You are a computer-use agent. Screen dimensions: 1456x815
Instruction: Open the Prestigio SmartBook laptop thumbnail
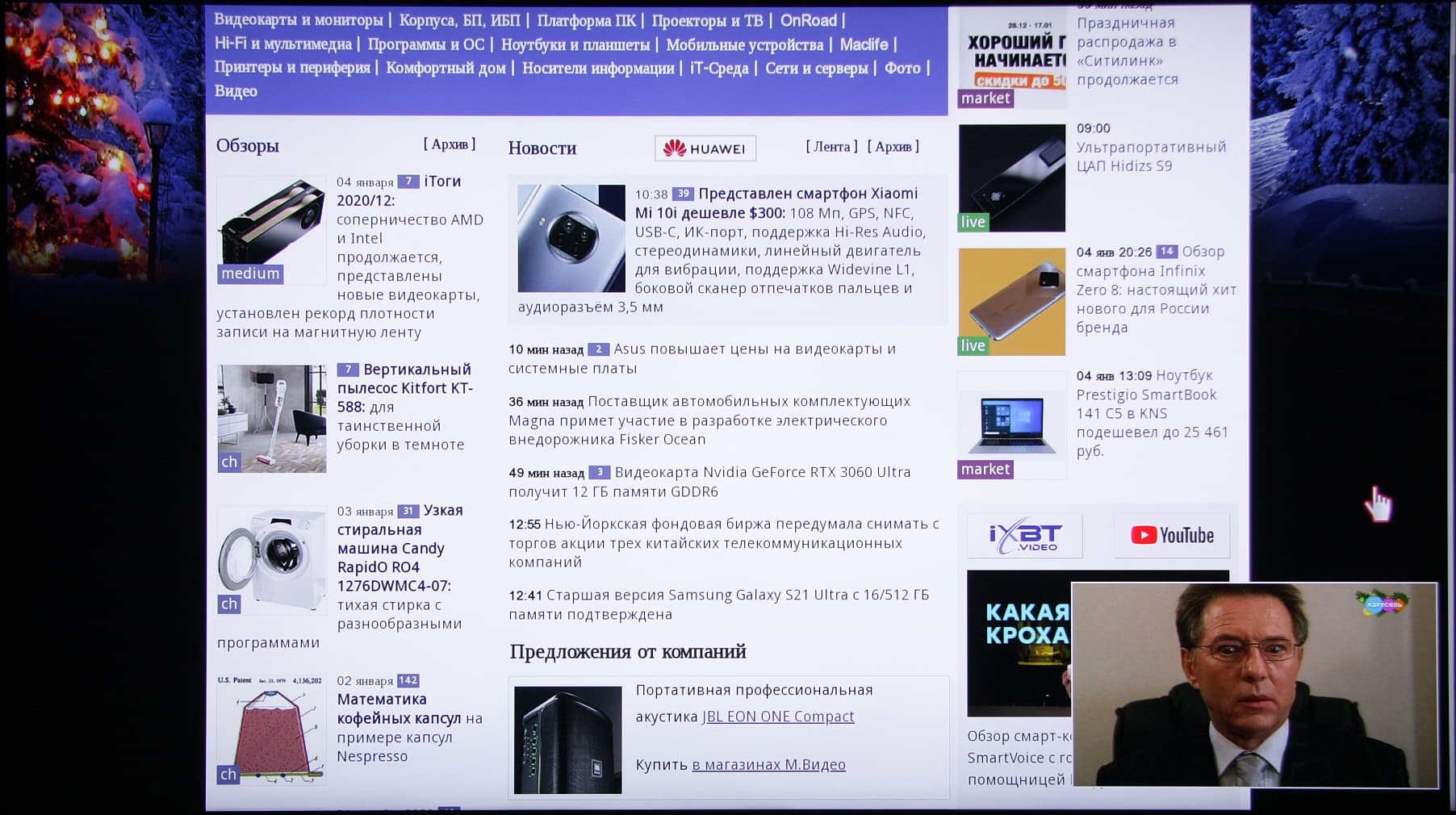tap(1012, 425)
